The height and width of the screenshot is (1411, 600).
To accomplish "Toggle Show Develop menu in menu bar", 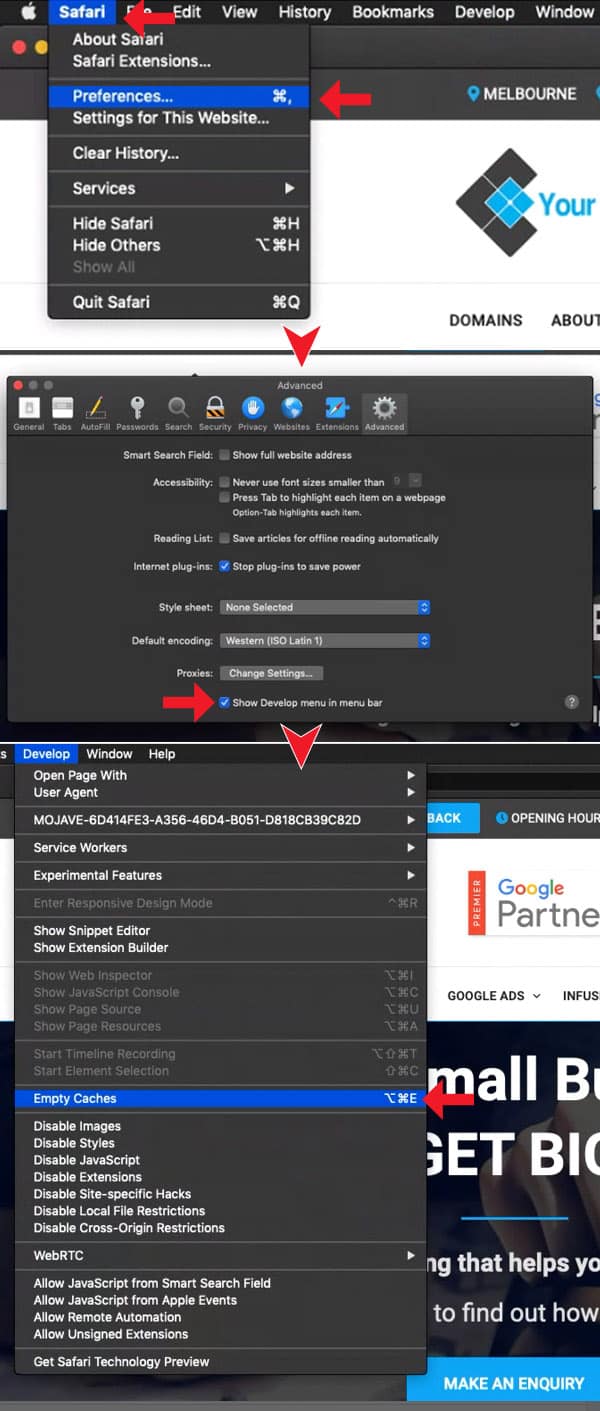I will click(225, 703).
